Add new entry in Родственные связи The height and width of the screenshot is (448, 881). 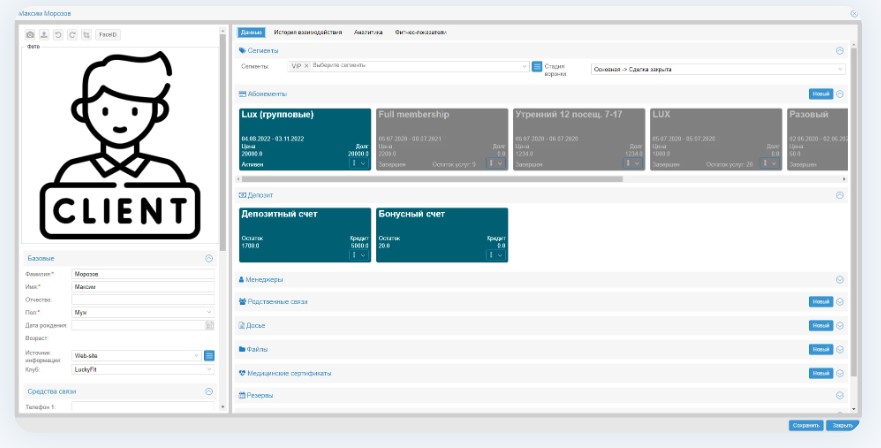pyautogui.click(x=821, y=302)
